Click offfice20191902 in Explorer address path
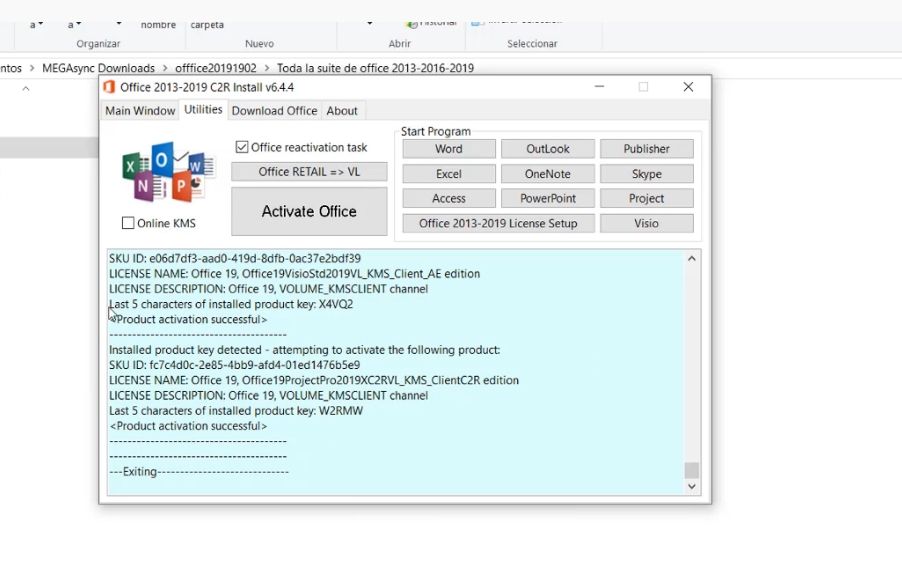The width and height of the screenshot is (902, 572). [216, 68]
